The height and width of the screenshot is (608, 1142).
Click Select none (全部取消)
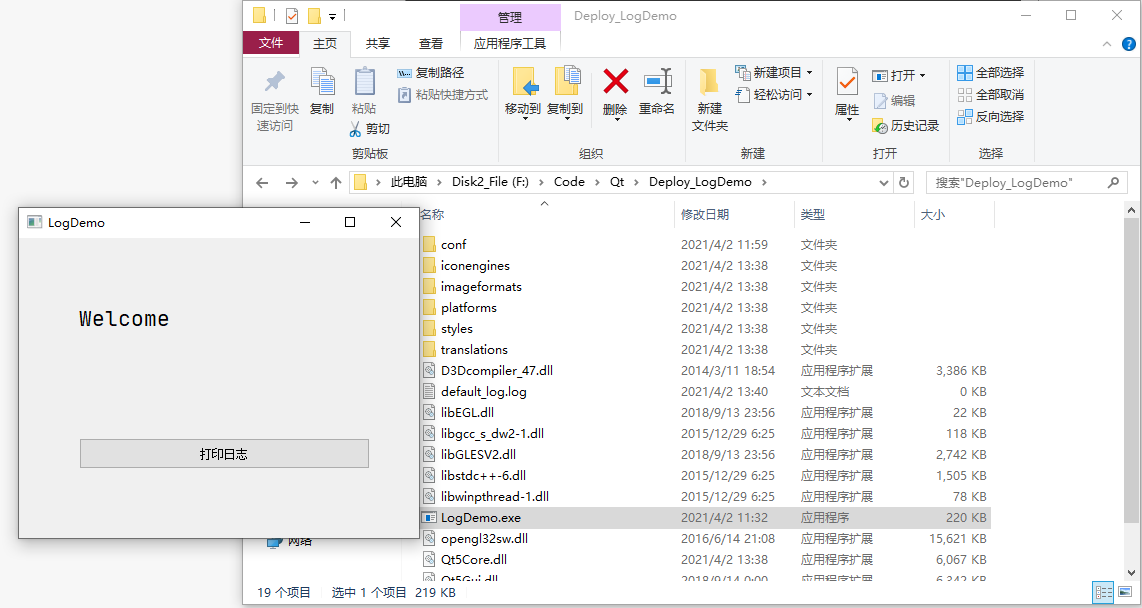991,95
